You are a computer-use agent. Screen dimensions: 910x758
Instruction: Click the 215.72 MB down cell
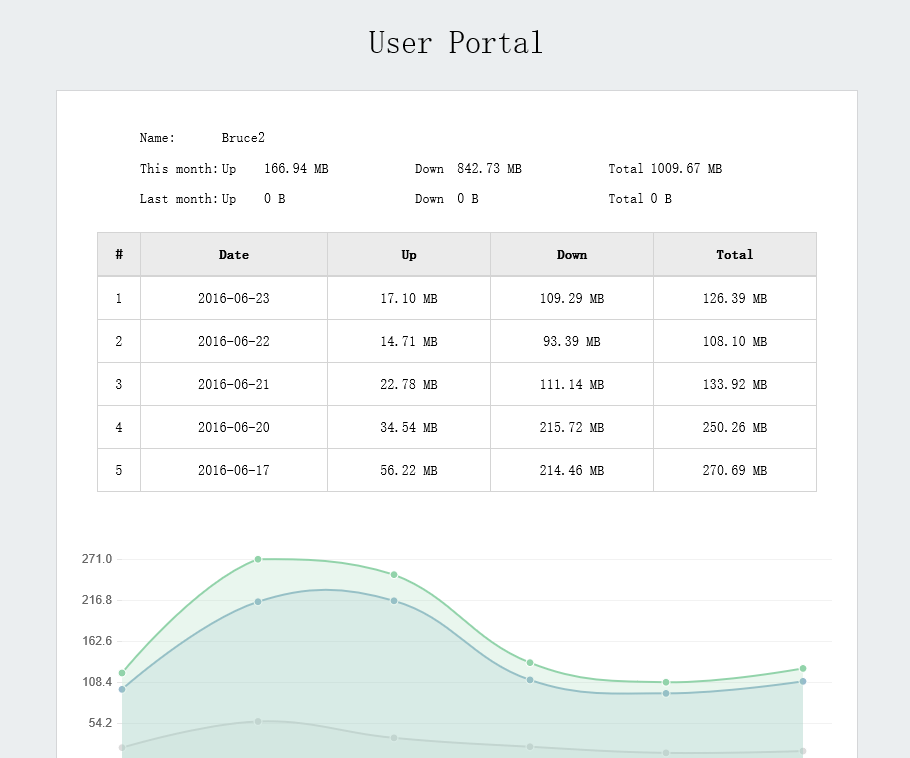[572, 427]
